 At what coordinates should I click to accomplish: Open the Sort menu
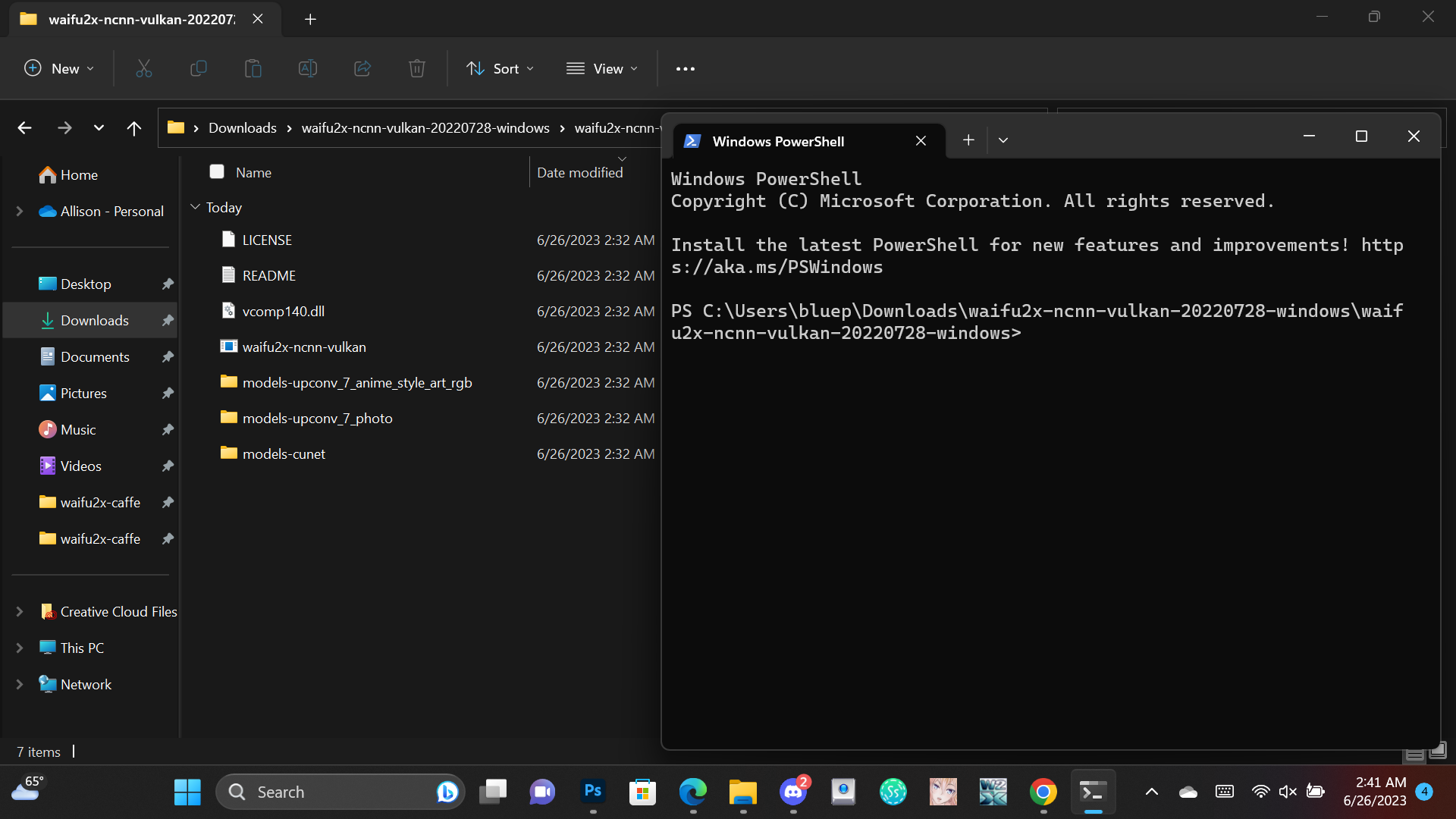(x=499, y=68)
